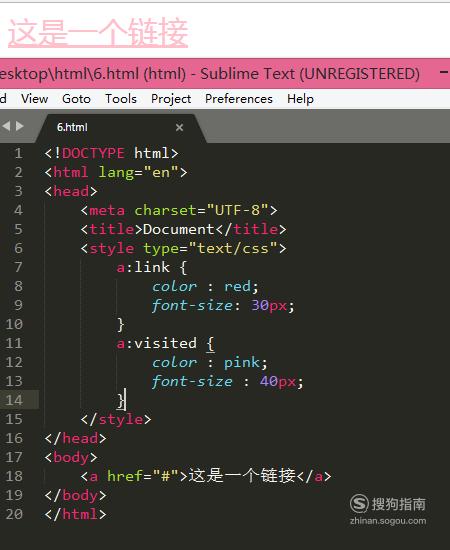Image resolution: width=450 pixels, height=550 pixels.
Task: Open the View menu
Action: 34,99
